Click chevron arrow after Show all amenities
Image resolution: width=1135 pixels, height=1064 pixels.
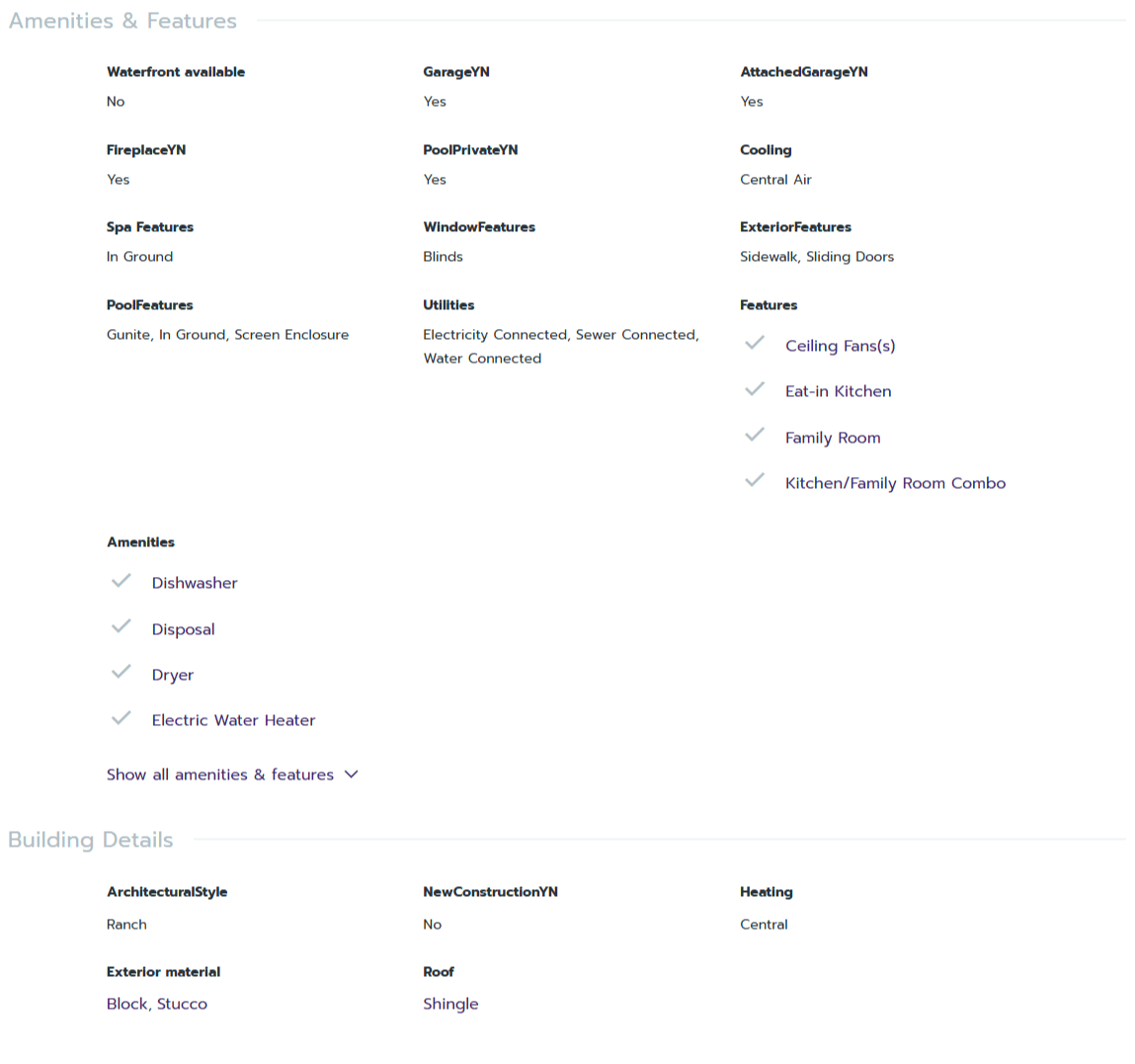point(352,775)
